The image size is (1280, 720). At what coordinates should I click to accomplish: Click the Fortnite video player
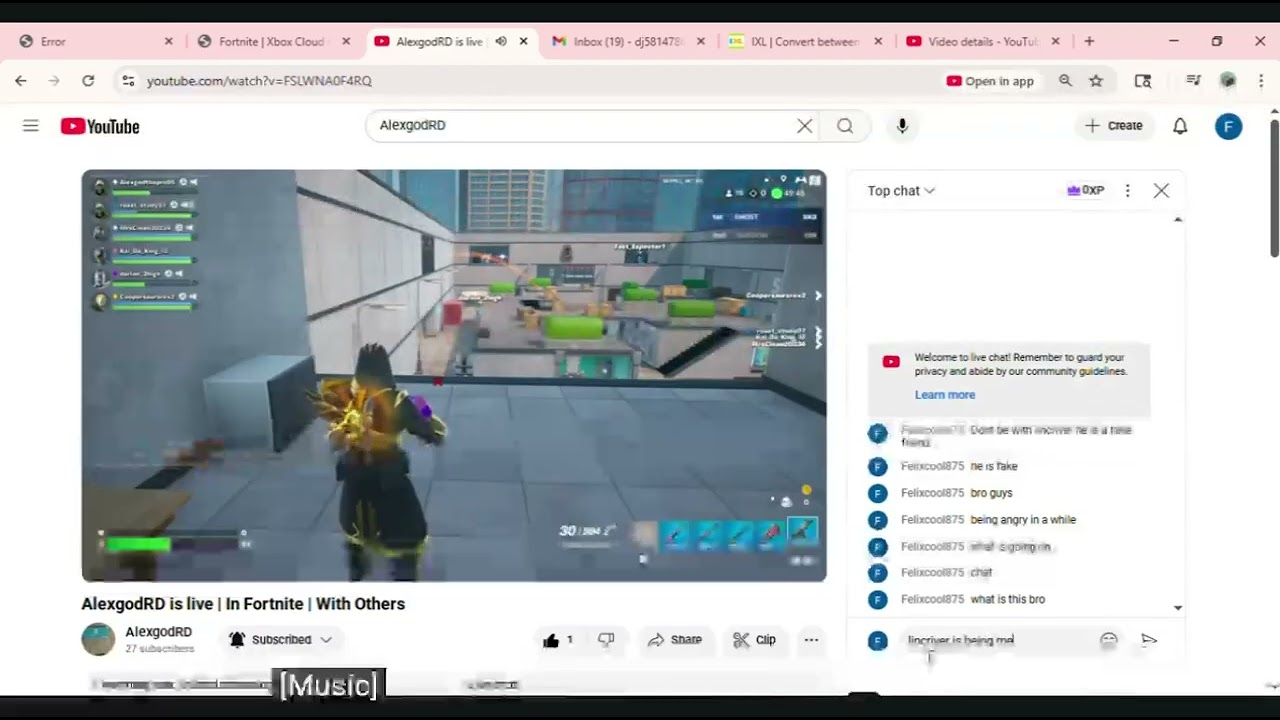click(x=454, y=375)
